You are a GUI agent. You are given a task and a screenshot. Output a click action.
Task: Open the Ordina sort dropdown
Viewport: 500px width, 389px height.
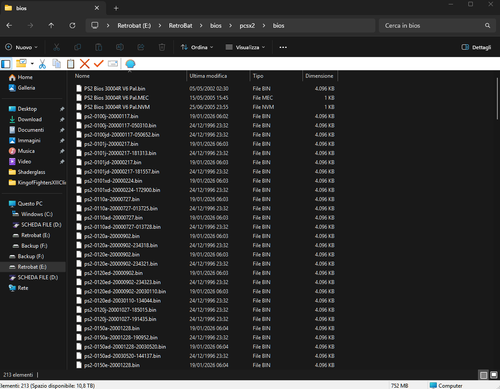click(197, 47)
